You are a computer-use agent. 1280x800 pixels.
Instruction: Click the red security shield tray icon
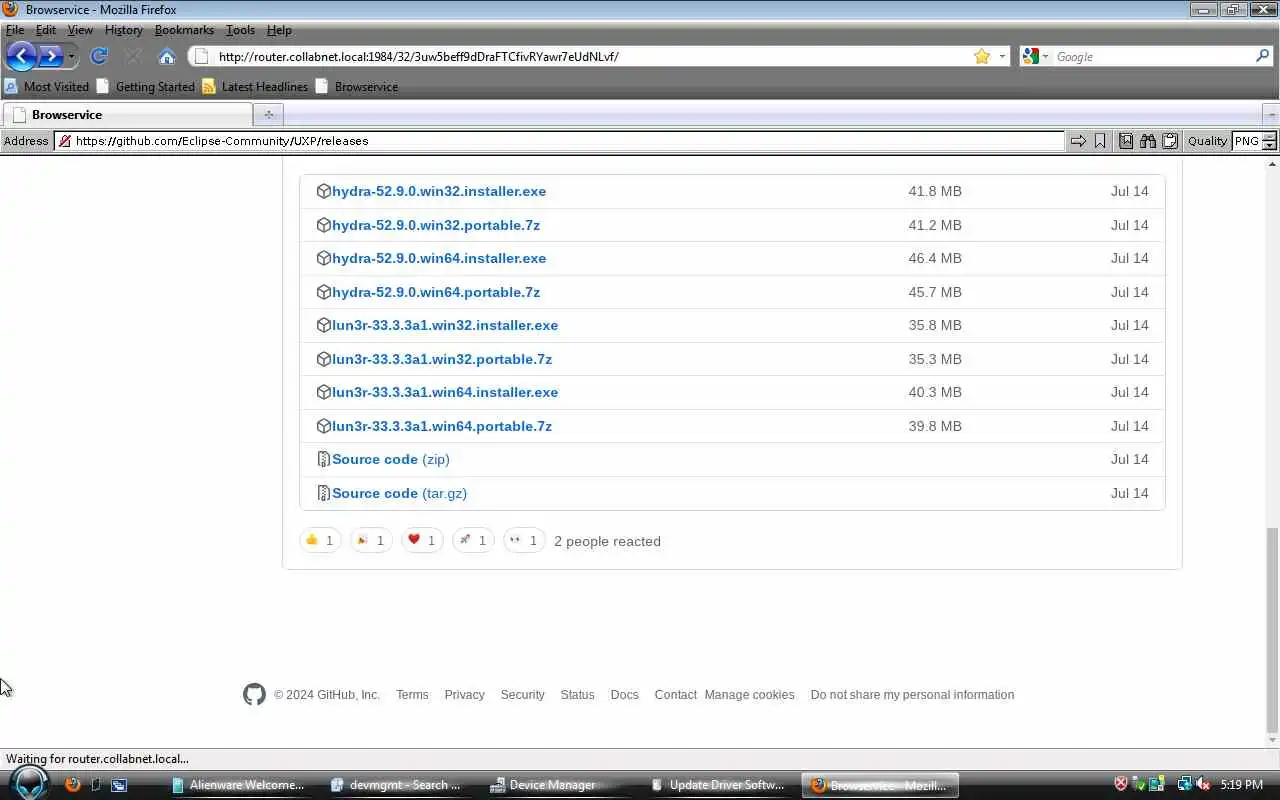[1121, 785]
